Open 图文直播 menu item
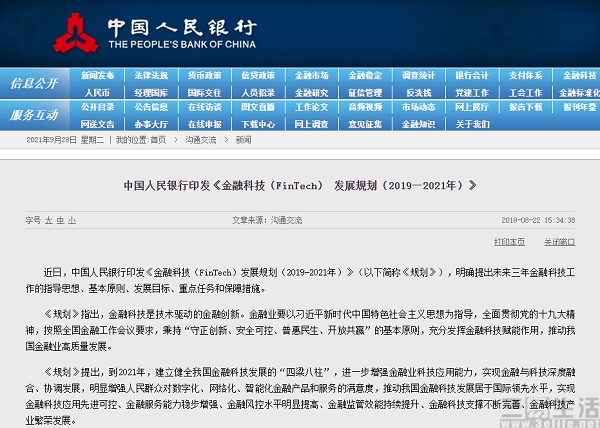Screen dimensions: 600x428 coord(258,107)
